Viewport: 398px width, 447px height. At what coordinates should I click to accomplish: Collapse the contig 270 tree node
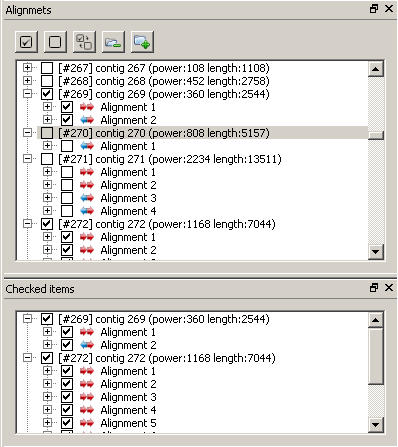[x=27, y=133]
